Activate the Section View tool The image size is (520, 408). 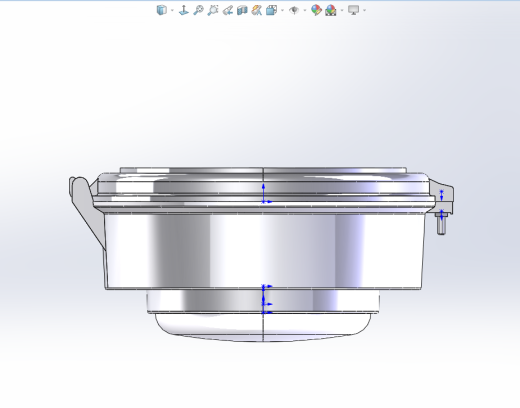point(242,10)
